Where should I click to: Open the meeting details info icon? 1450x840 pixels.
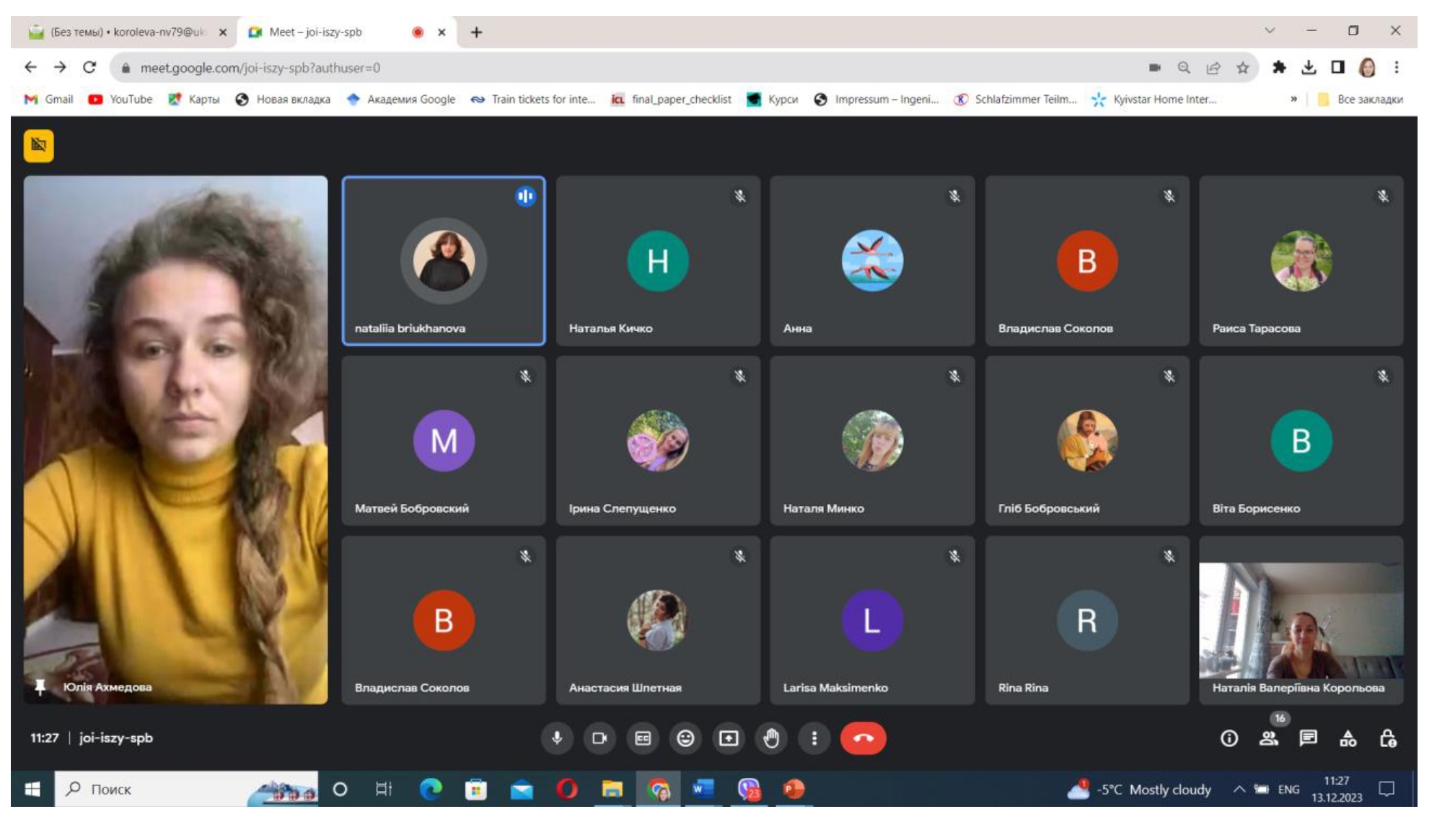point(1229,738)
